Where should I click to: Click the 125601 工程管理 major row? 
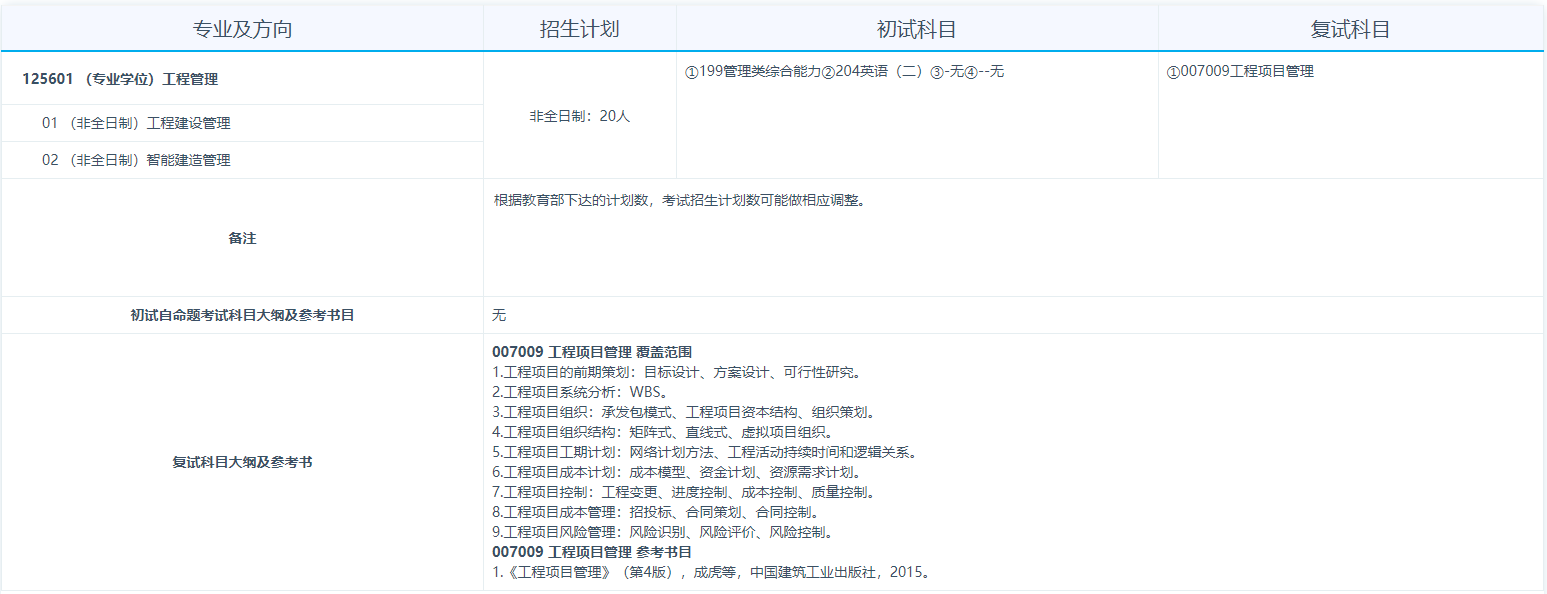120,79
